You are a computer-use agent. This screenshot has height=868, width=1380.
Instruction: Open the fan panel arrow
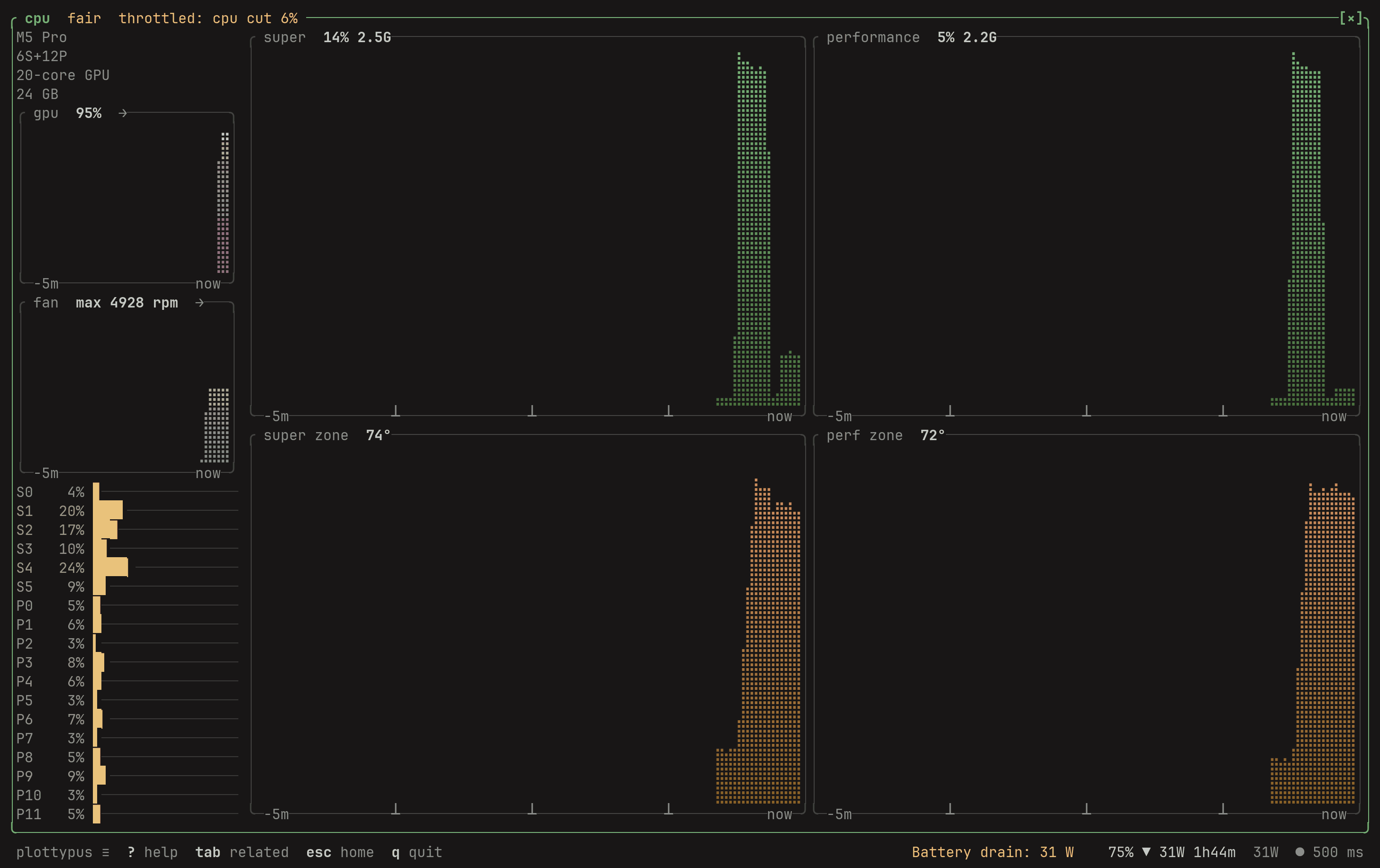pos(200,302)
